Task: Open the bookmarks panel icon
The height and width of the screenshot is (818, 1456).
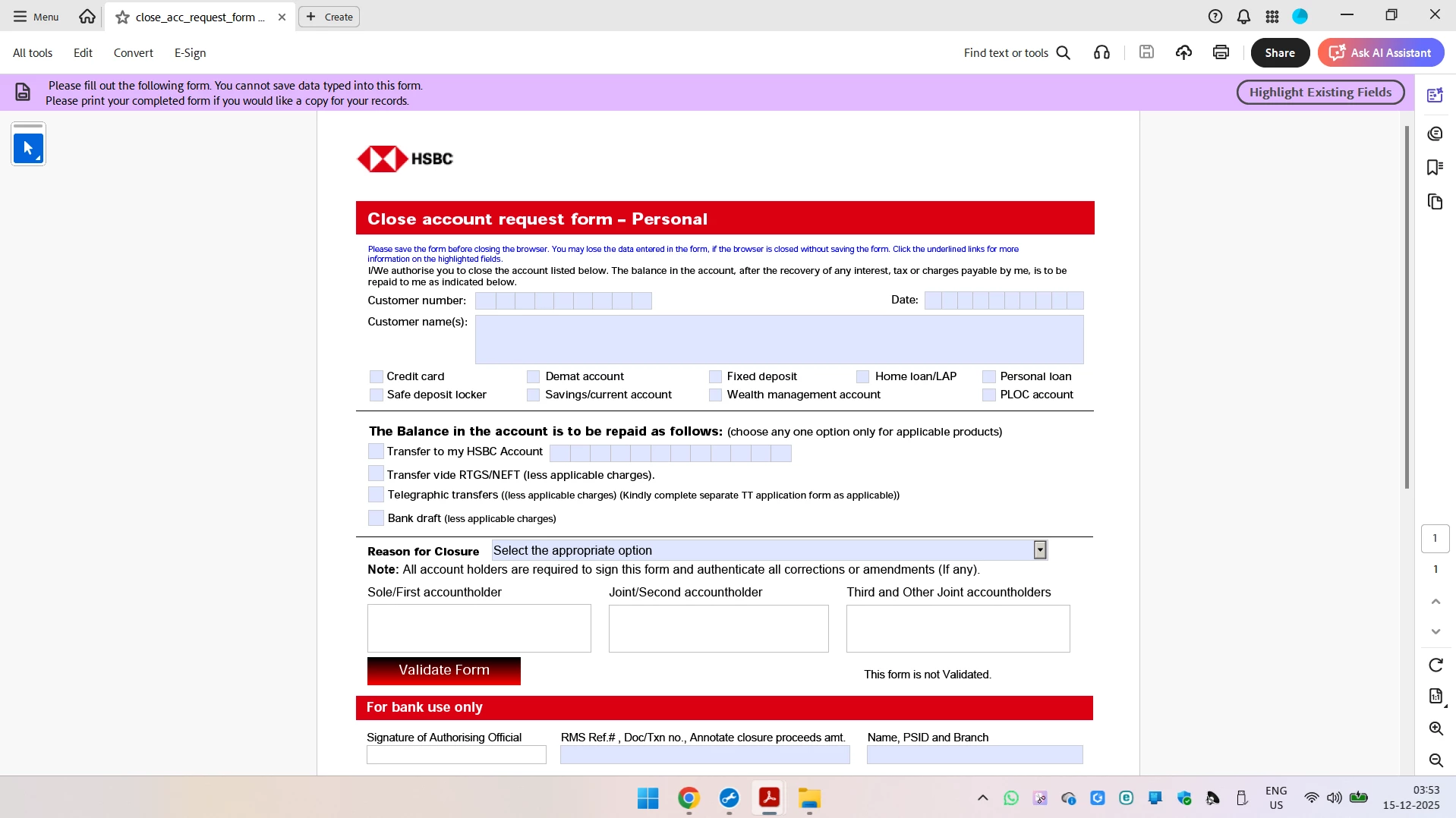Action: (1435, 167)
